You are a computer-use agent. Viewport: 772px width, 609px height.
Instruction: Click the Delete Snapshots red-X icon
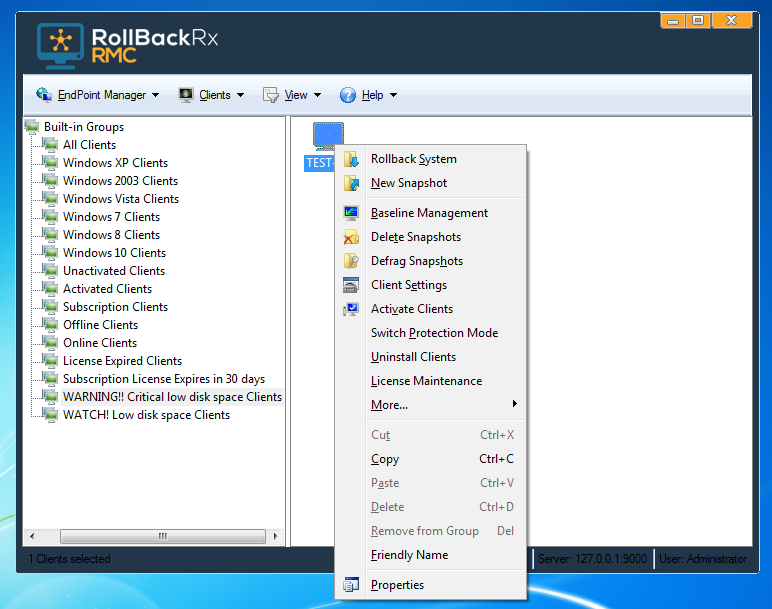pyautogui.click(x=351, y=237)
